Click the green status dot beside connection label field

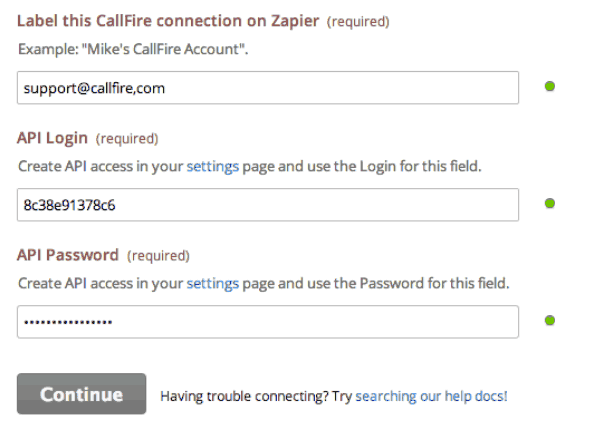click(549, 86)
